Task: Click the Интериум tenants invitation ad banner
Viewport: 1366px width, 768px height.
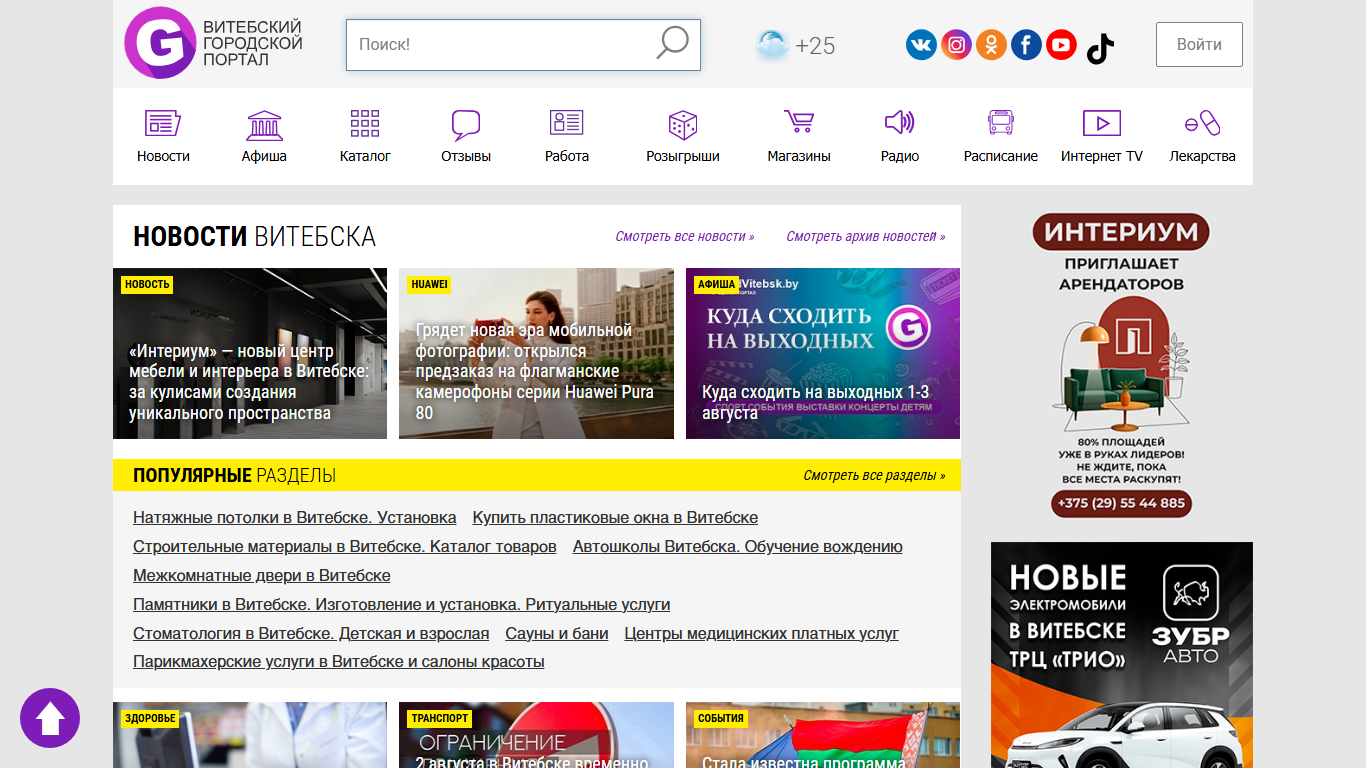Action: (1122, 365)
